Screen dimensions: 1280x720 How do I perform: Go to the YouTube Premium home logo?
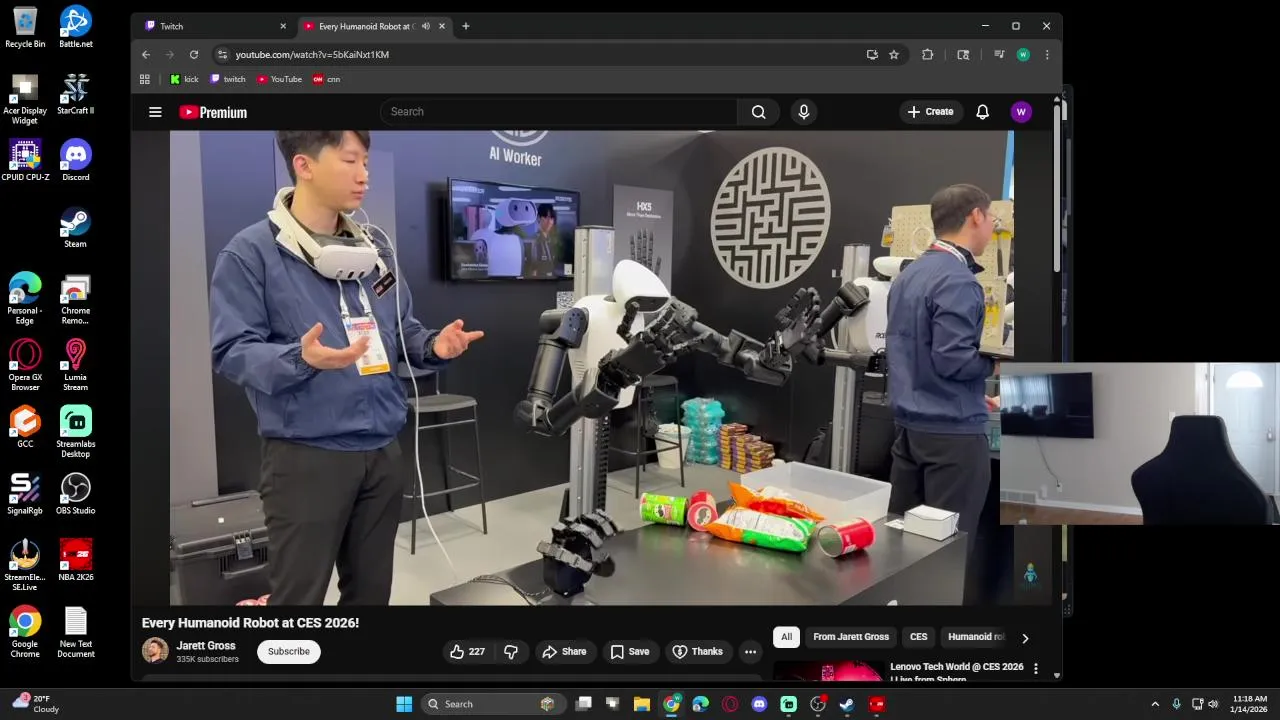213,112
